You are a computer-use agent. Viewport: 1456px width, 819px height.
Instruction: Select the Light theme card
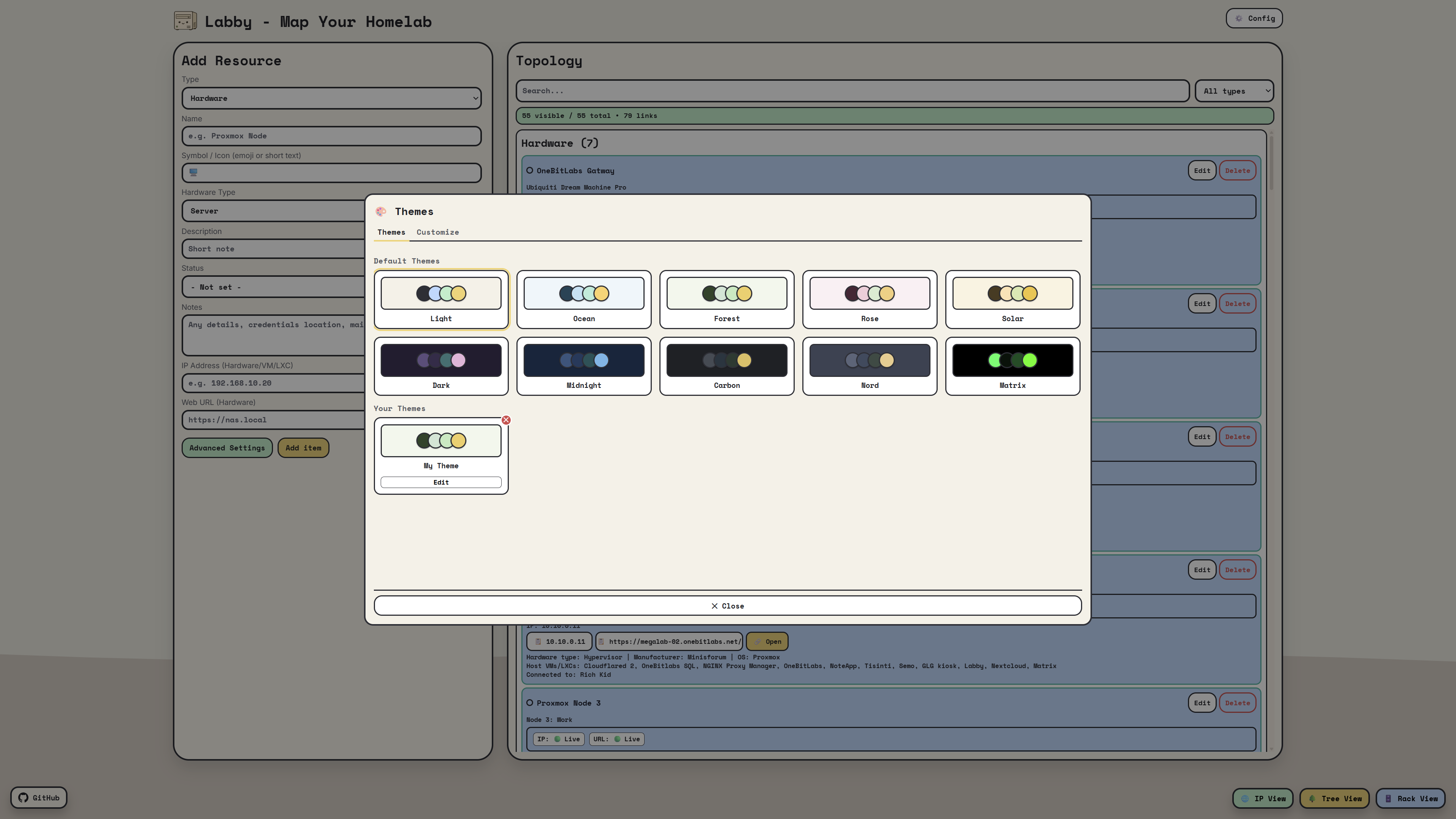click(x=441, y=300)
